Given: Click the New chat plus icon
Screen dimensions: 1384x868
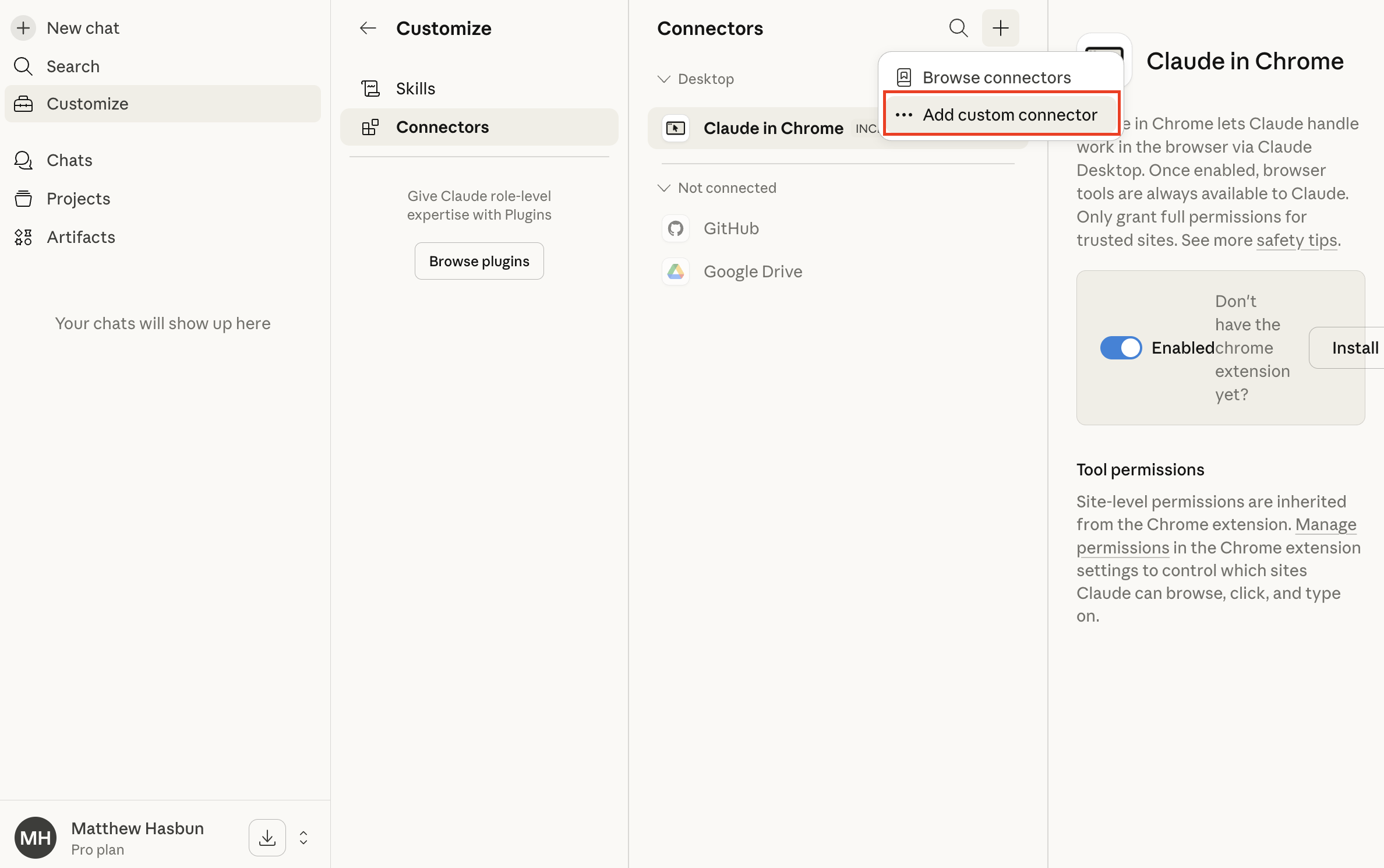Looking at the screenshot, I should (23, 28).
